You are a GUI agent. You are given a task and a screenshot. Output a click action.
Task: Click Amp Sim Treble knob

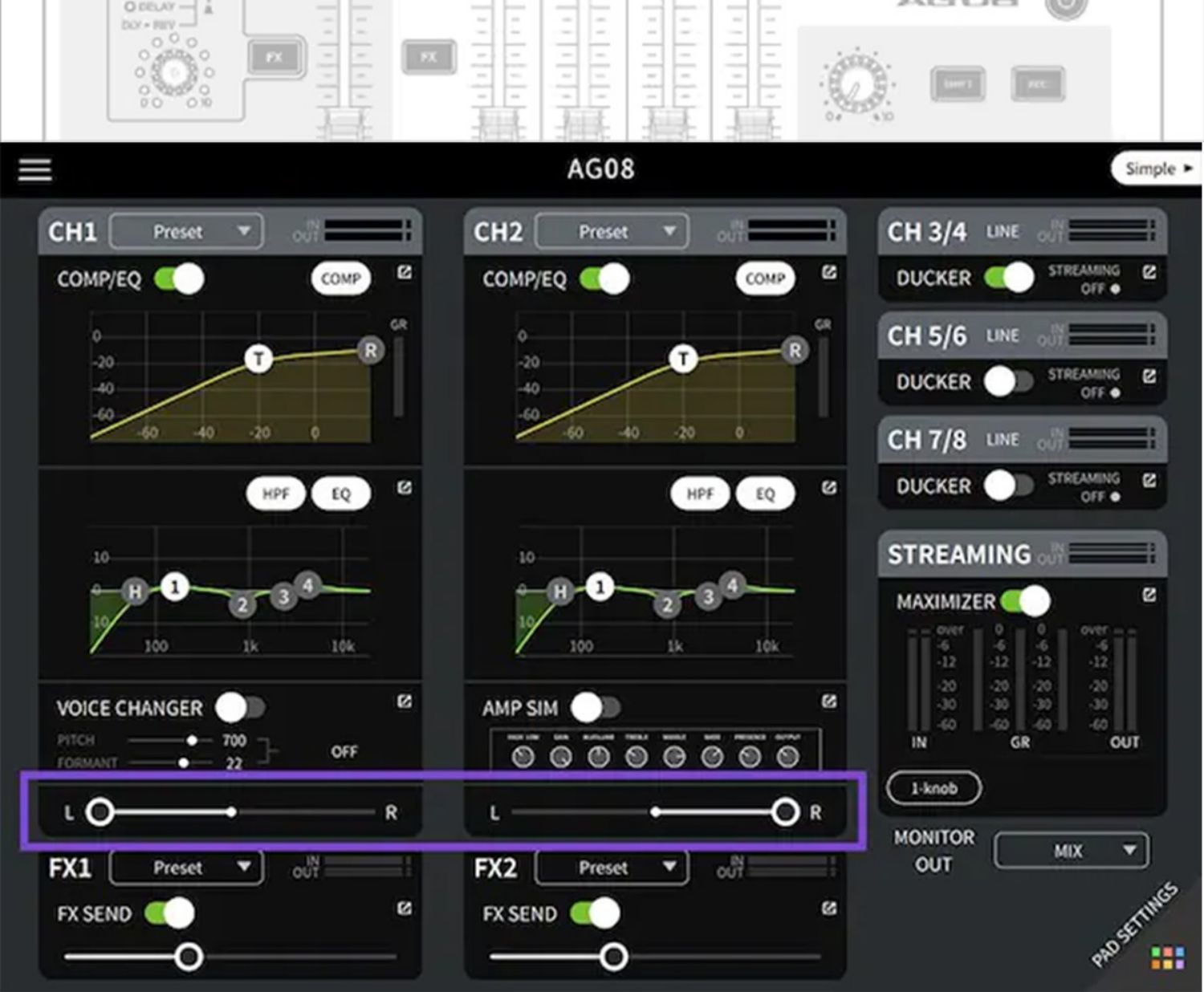637,756
